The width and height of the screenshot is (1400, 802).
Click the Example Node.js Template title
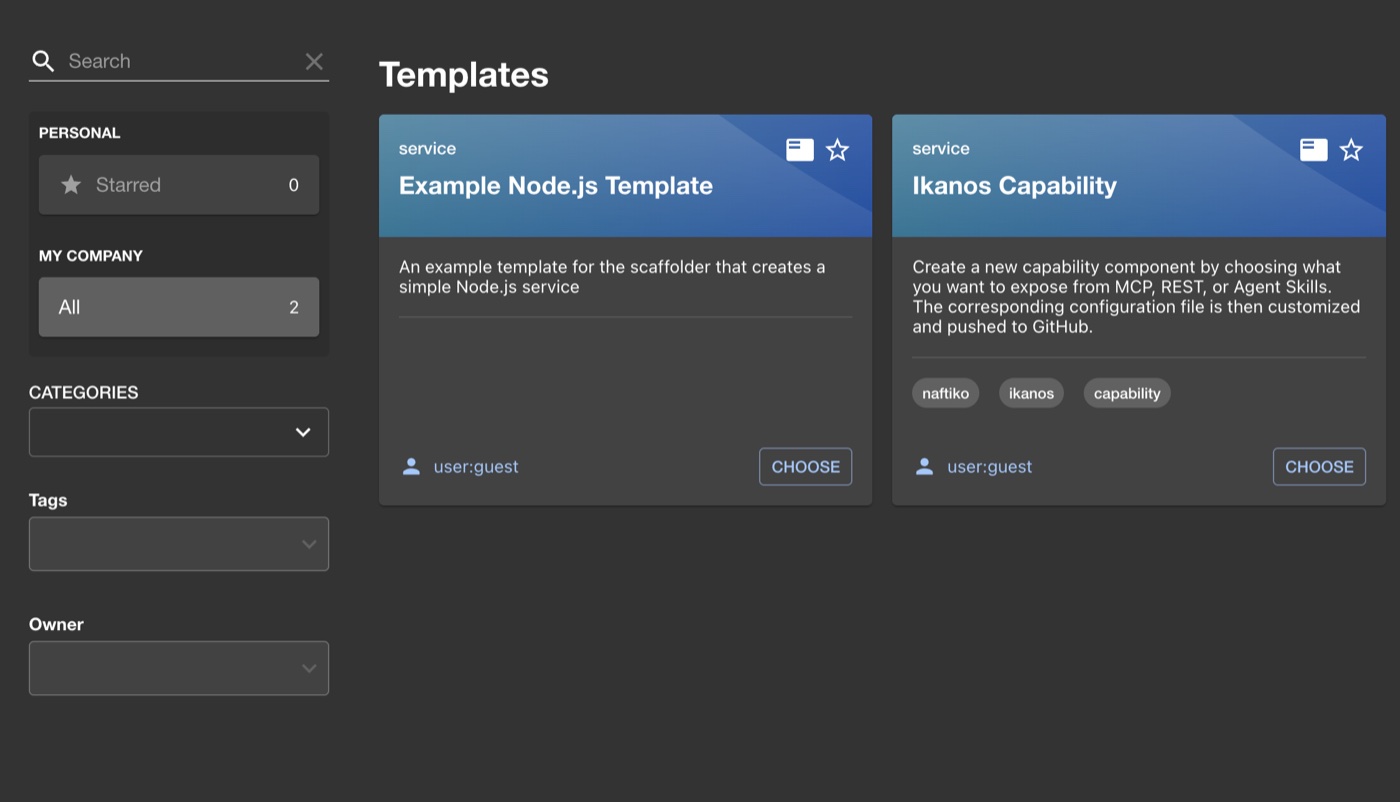coord(556,186)
